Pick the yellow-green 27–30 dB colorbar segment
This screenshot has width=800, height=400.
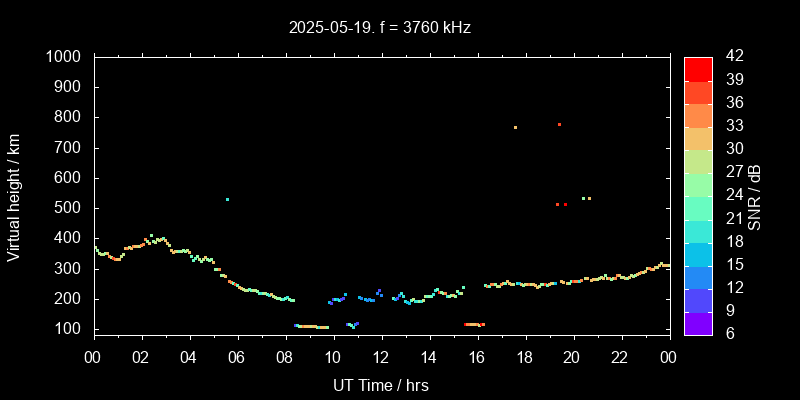698,160
